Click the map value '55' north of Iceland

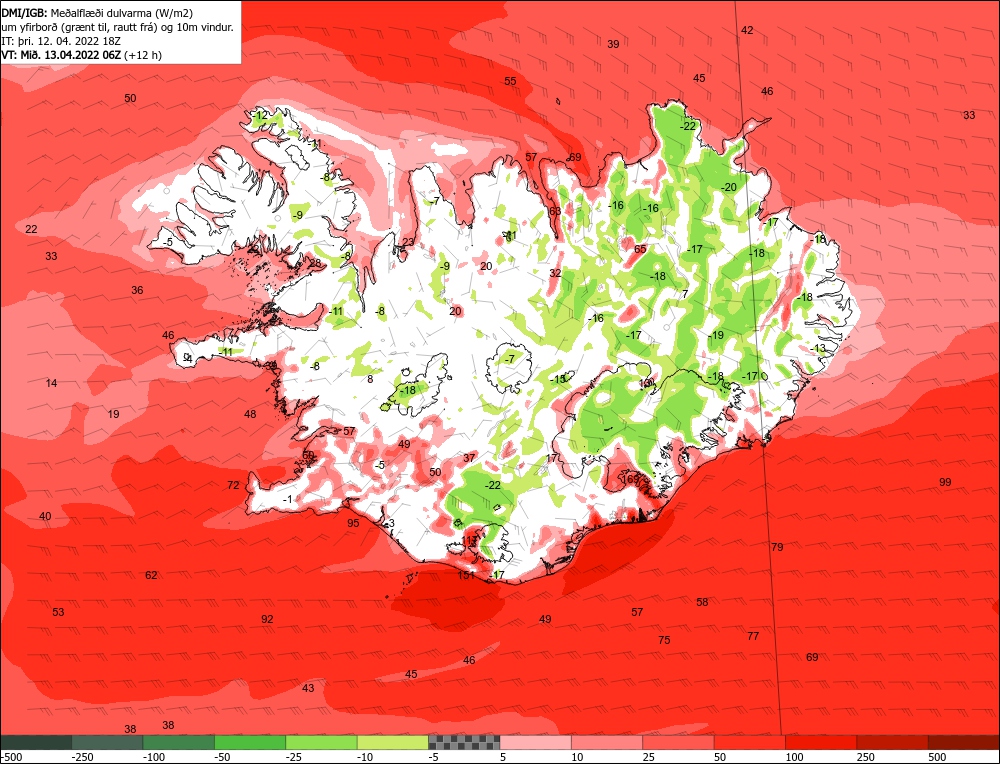(x=510, y=81)
